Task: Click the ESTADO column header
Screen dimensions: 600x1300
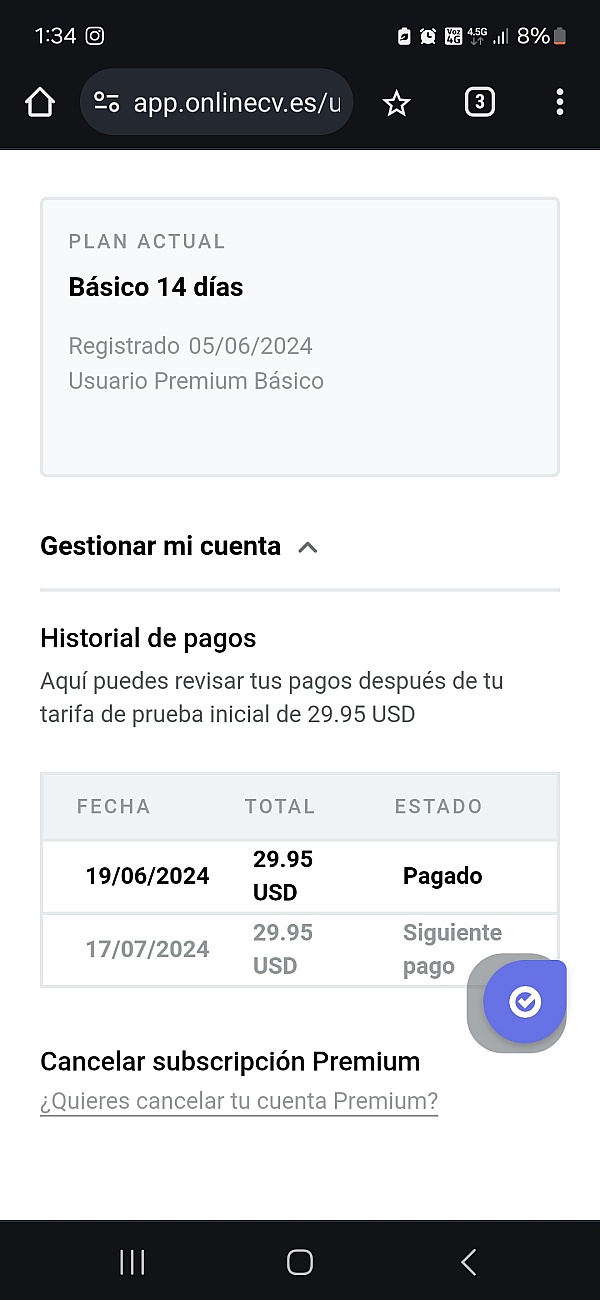Action: [x=438, y=807]
